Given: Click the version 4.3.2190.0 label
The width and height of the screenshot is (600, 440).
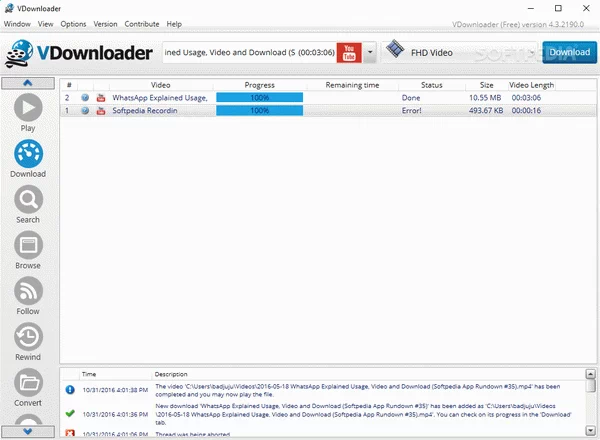Looking at the screenshot, I should click(518, 24).
